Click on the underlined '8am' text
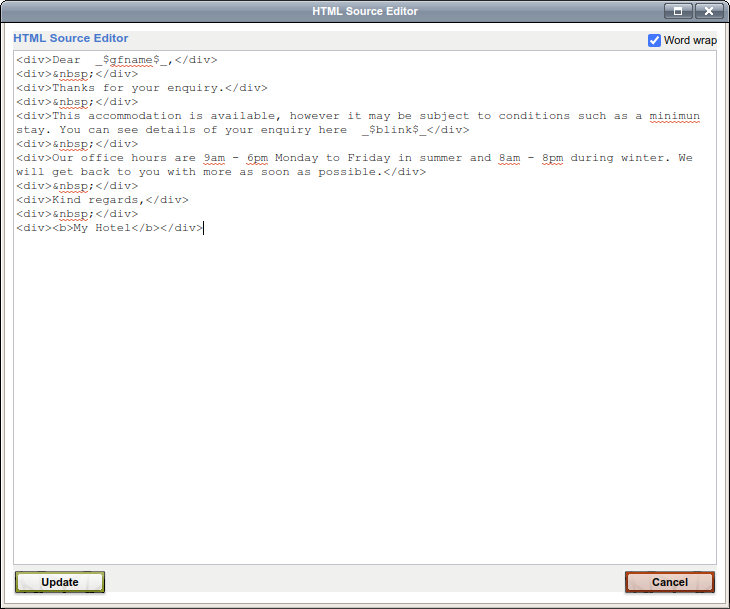 [x=510, y=158]
